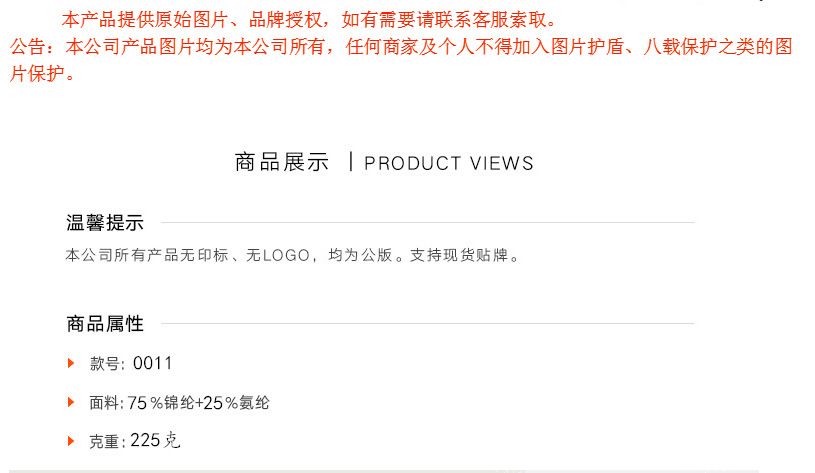Viewport: 815px width, 473px height.
Task: Click the 款号: 0011 attribute line
Action: tap(130, 363)
